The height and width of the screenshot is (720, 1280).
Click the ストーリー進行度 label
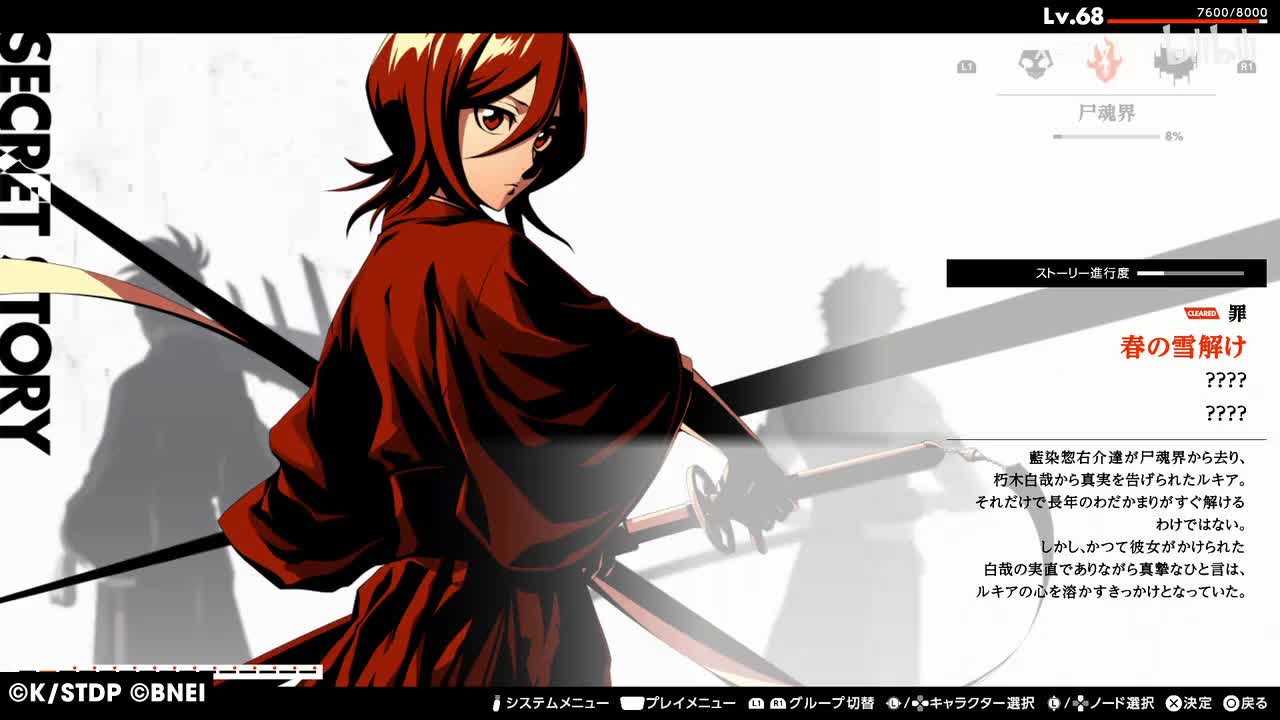(1082, 273)
